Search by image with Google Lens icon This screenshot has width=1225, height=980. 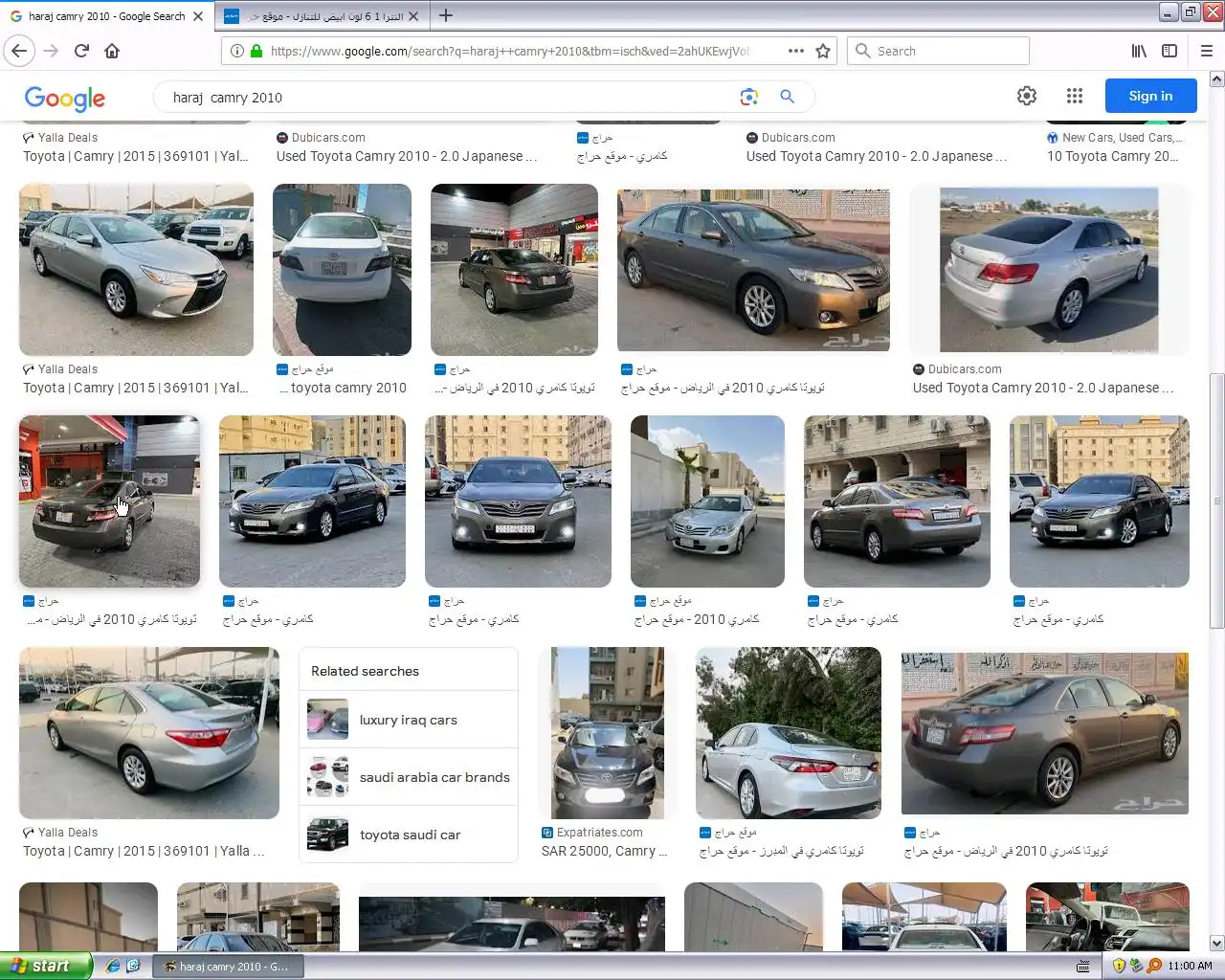click(748, 97)
